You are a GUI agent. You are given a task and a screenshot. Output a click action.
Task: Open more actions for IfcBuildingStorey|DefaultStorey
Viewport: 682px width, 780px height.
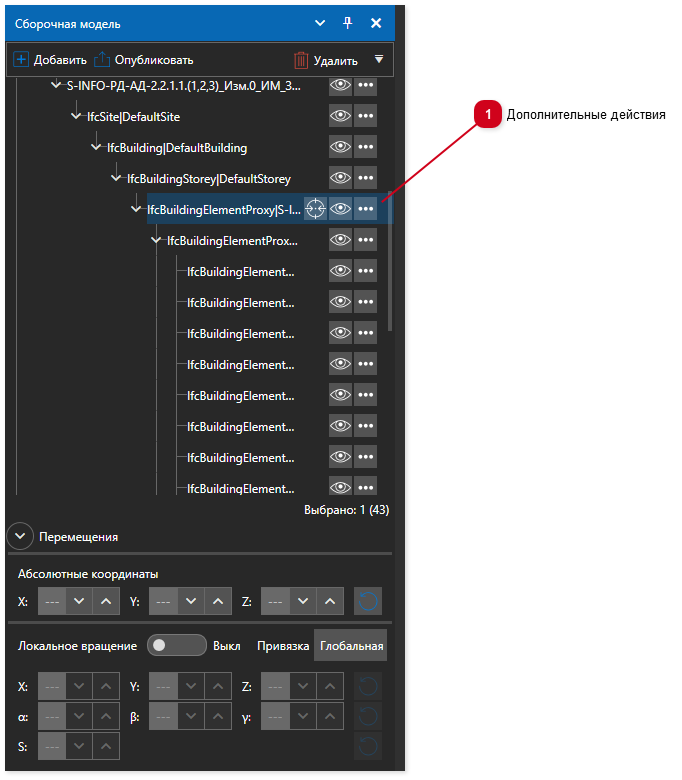tap(365, 178)
